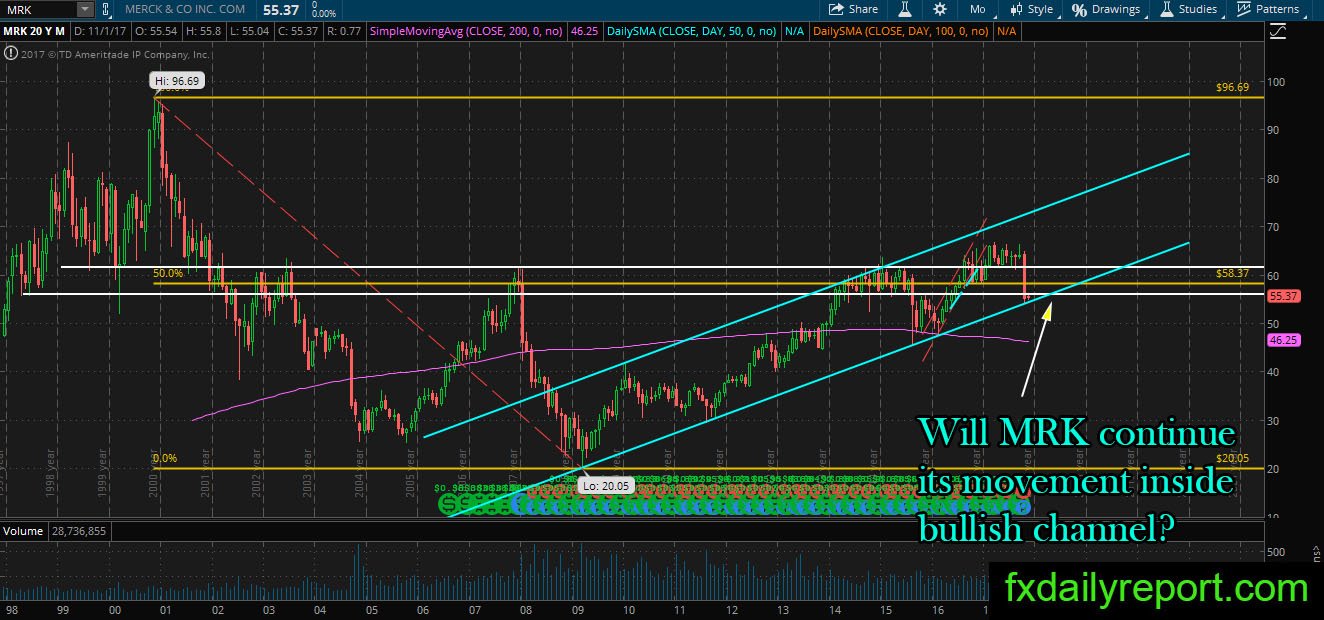1324x620 pixels.
Task: Click the curve icon at the price axis top
Action: tap(1276, 32)
